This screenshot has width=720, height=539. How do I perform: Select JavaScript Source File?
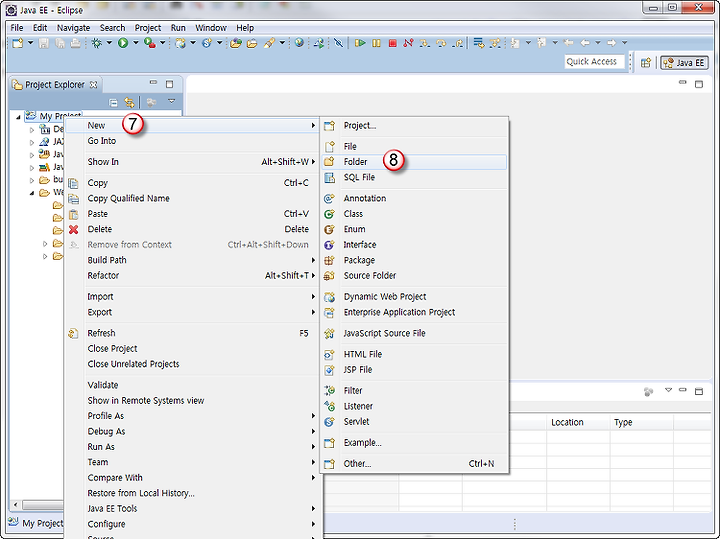414,334
